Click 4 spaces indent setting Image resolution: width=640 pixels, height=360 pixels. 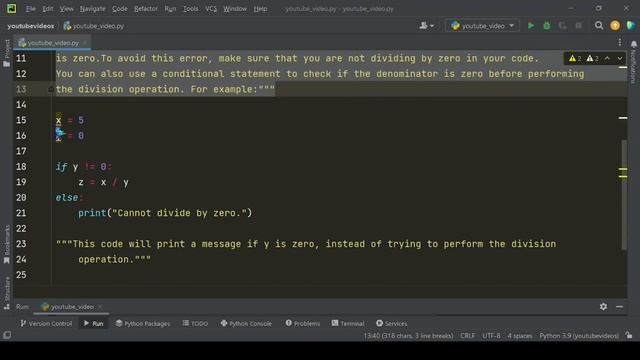(520, 336)
